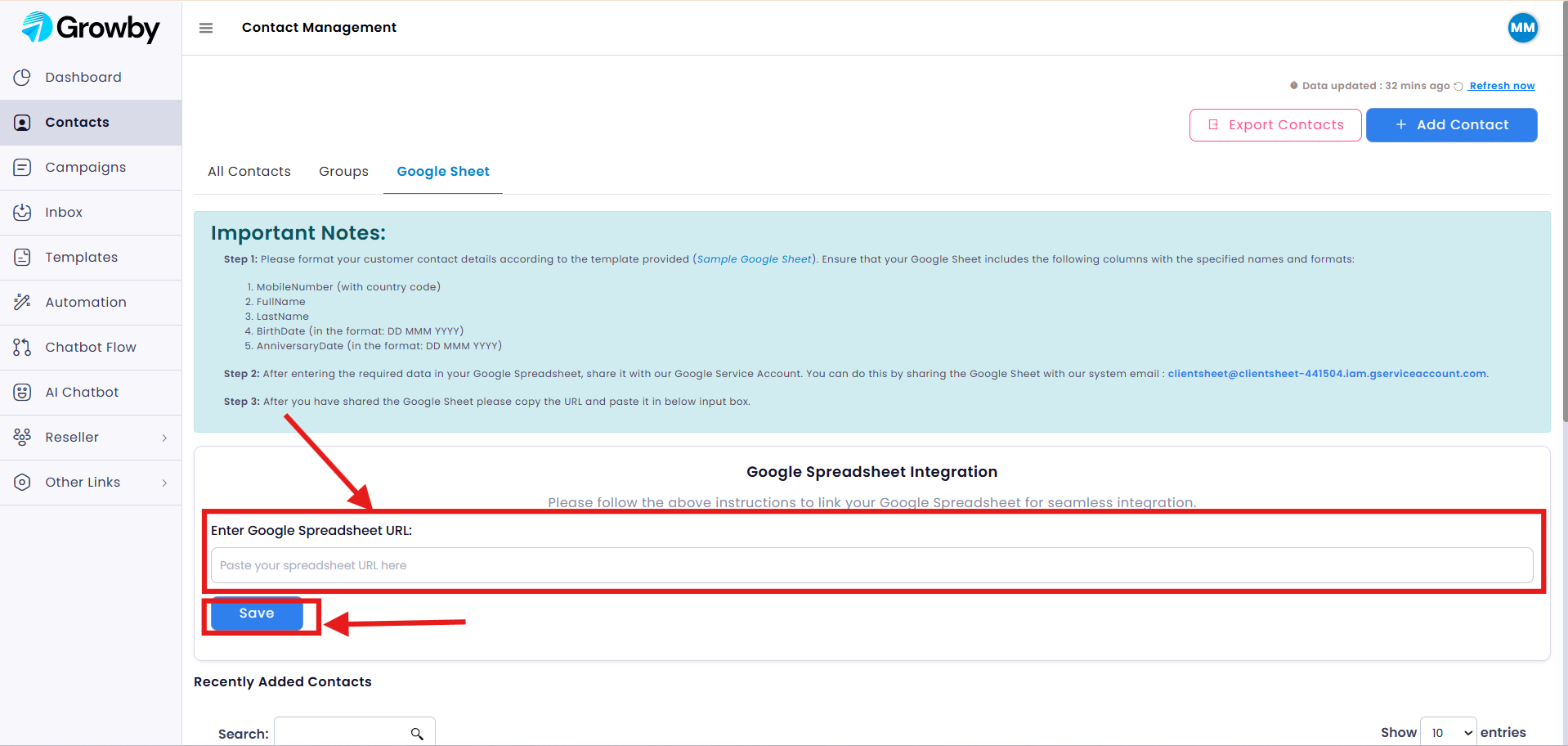Click the Export Contacts button
The image size is (1568, 746).
coord(1275,125)
